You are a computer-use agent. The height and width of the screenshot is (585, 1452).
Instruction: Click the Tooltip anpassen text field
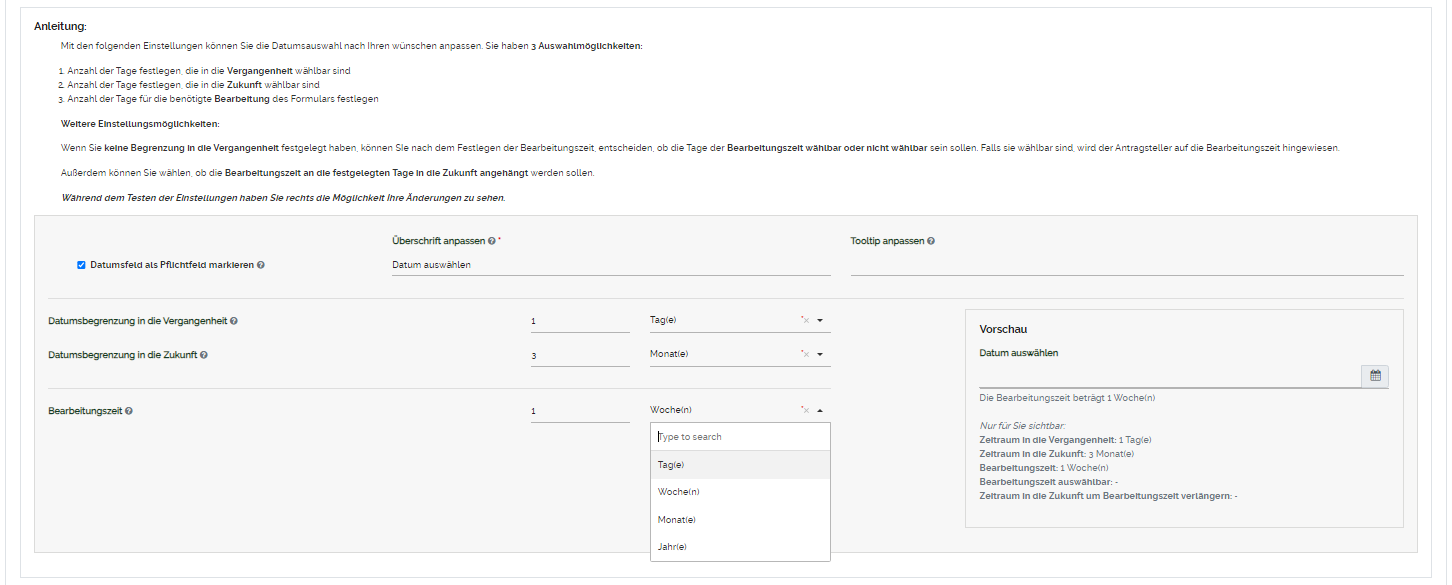pos(1126,265)
